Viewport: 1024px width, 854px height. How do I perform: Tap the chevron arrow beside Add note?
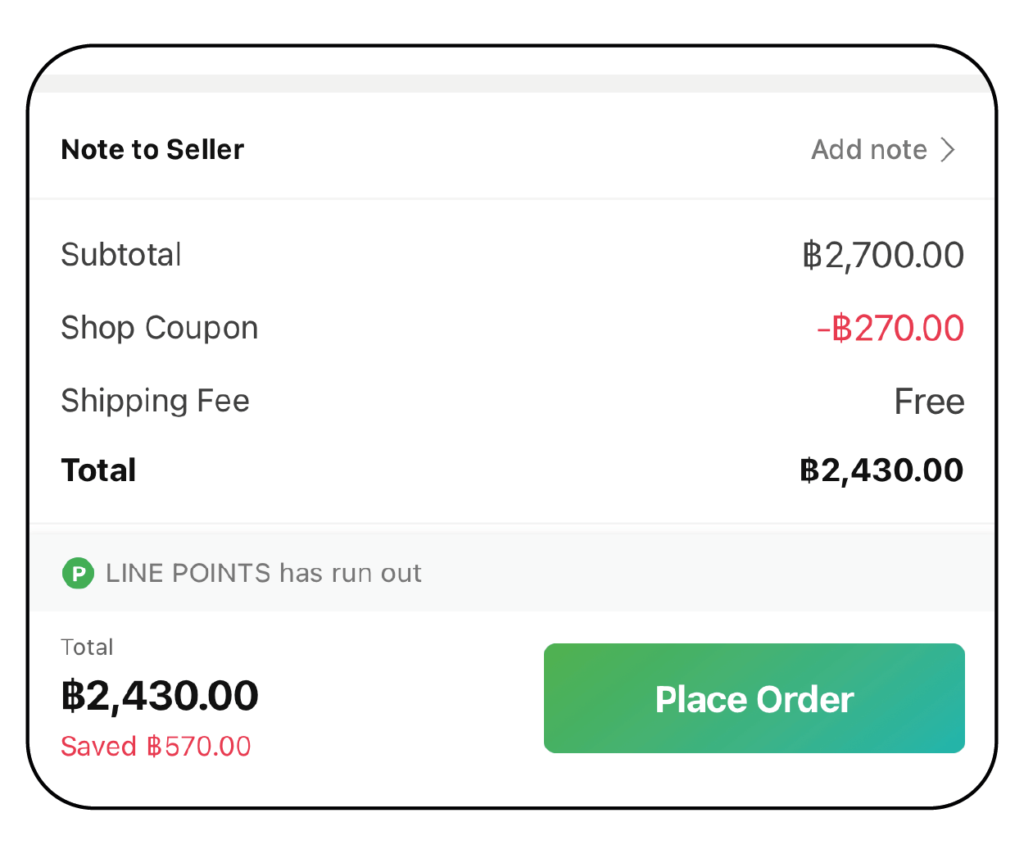pyautogui.click(x=948, y=150)
